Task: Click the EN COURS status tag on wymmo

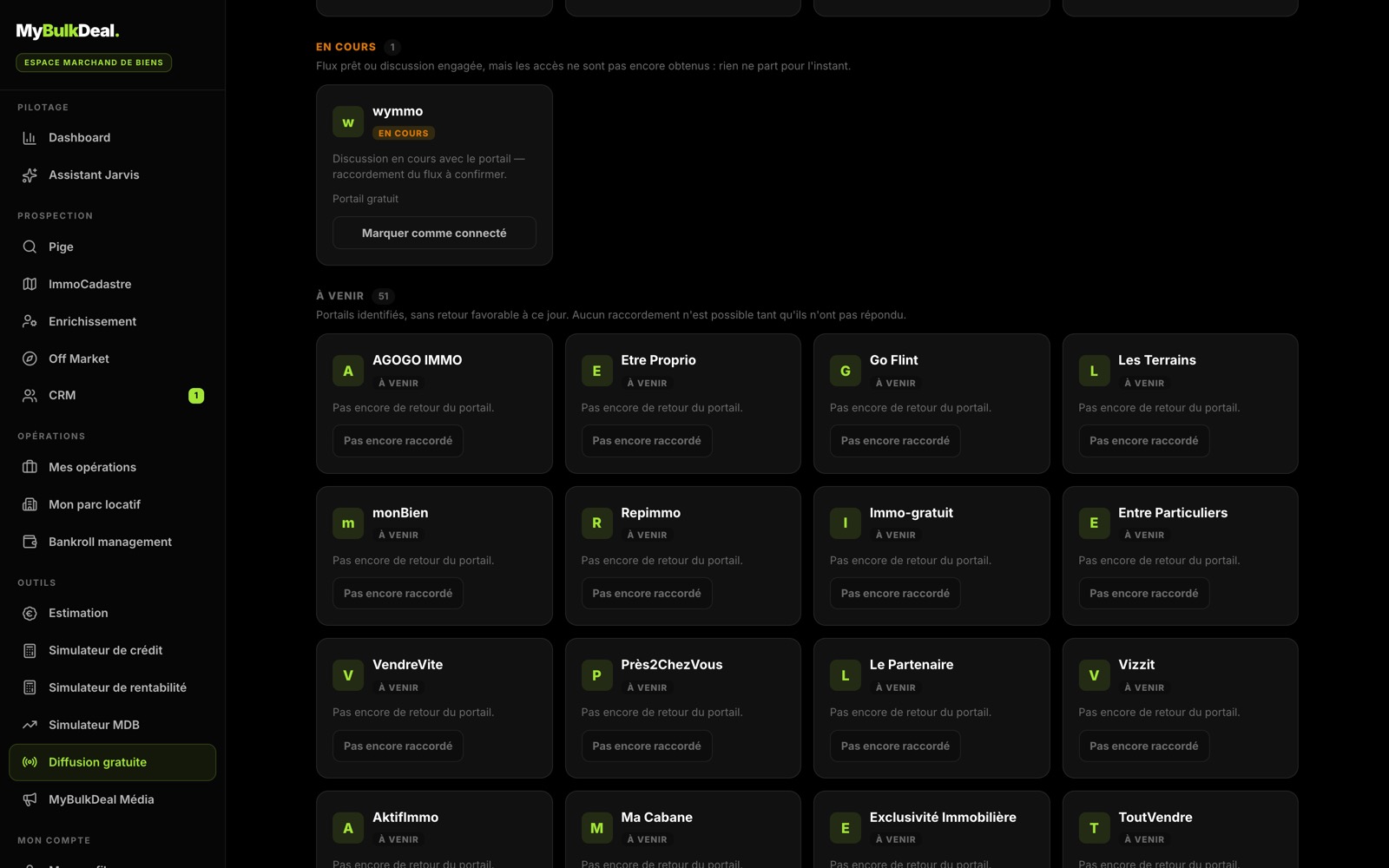Action: 404,134
